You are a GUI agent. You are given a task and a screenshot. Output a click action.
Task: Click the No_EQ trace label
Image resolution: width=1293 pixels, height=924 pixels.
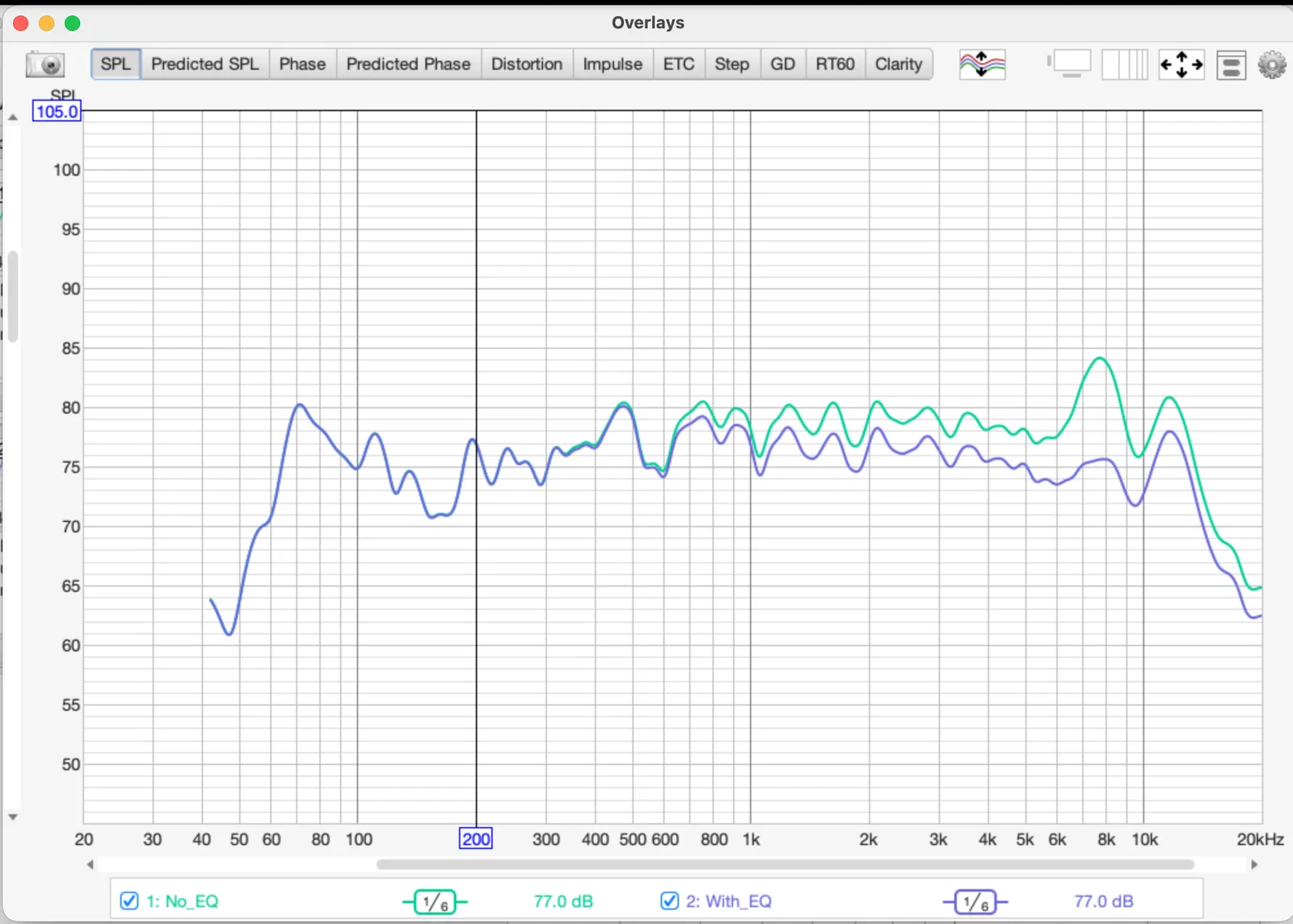click(182, 901)
